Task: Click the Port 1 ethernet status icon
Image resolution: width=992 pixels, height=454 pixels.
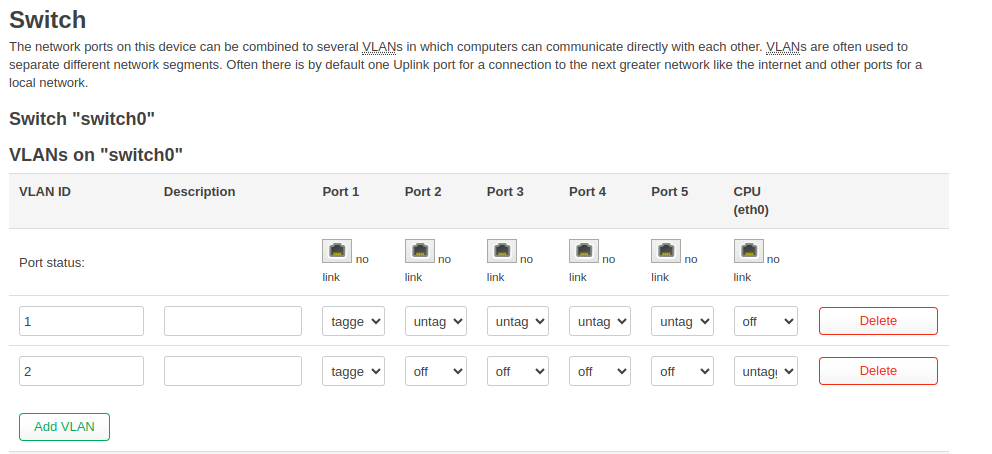Action: click(x=337, y=251)
